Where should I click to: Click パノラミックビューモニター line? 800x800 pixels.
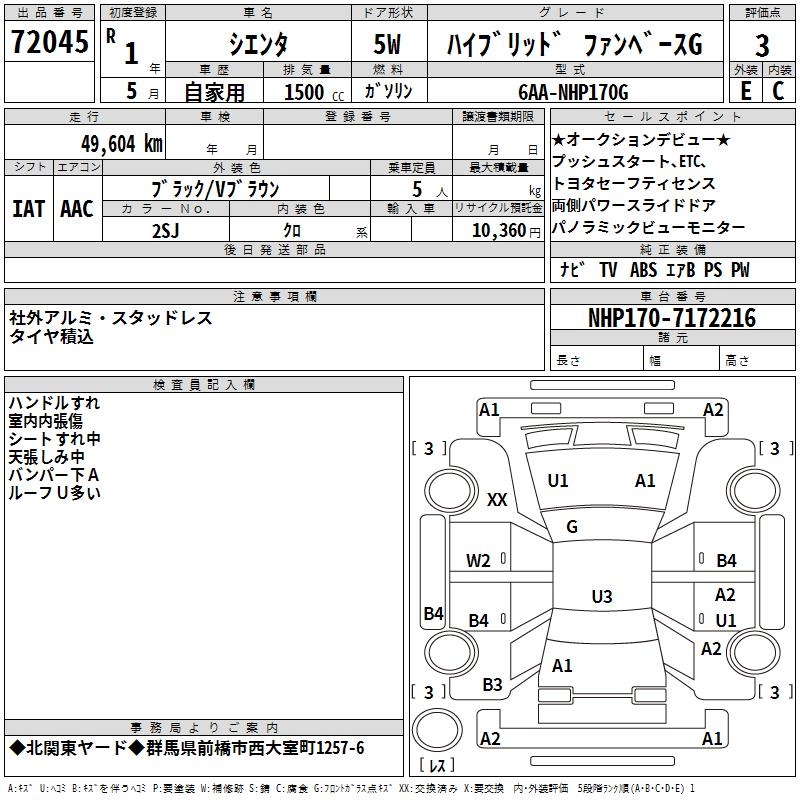[648, 227]
